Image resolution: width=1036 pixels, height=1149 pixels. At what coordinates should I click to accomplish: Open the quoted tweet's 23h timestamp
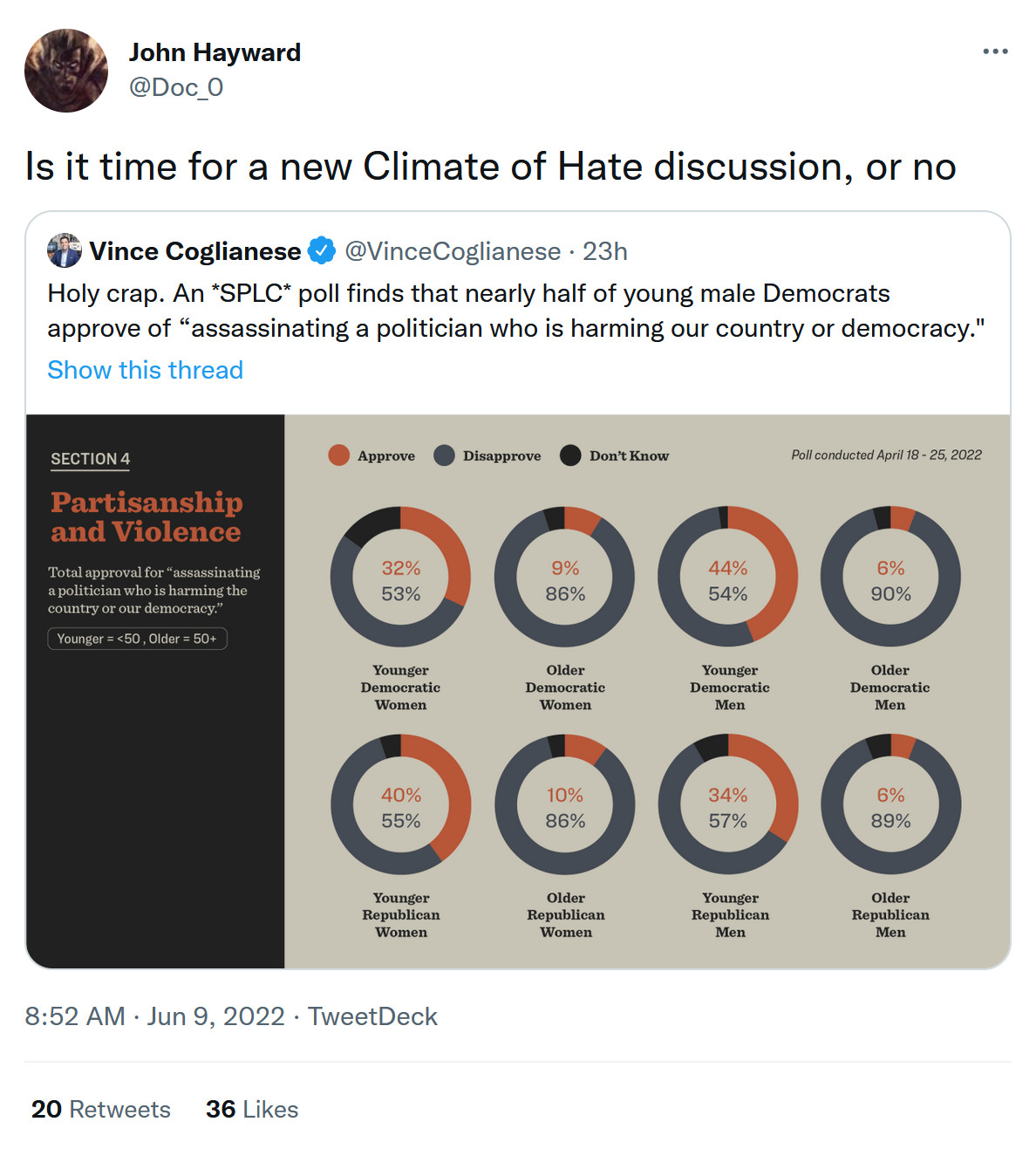[x=605, y=251]
